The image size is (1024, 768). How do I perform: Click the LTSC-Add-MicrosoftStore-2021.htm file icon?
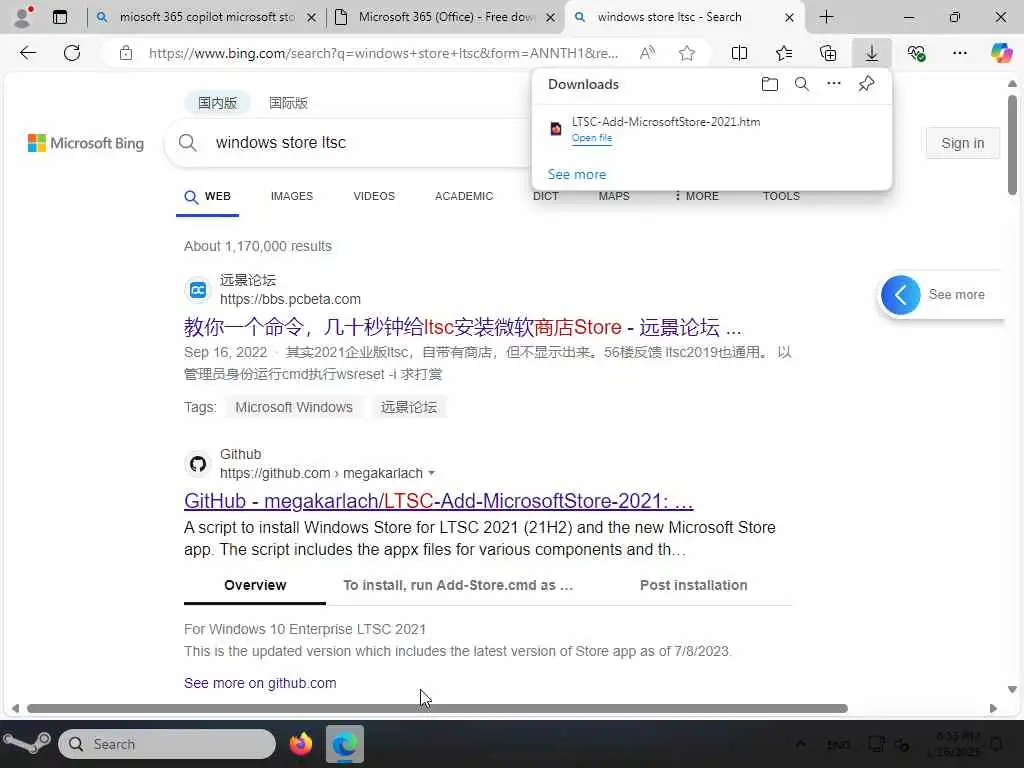point(556,129)
